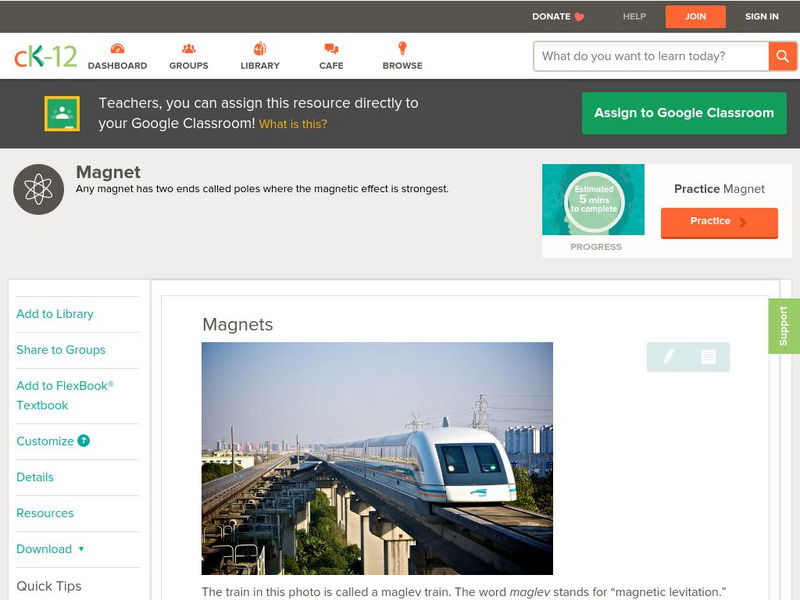Click the PROGRESS label
The height and width of the screenshot is (600, 800).
(x=596, y=247)
